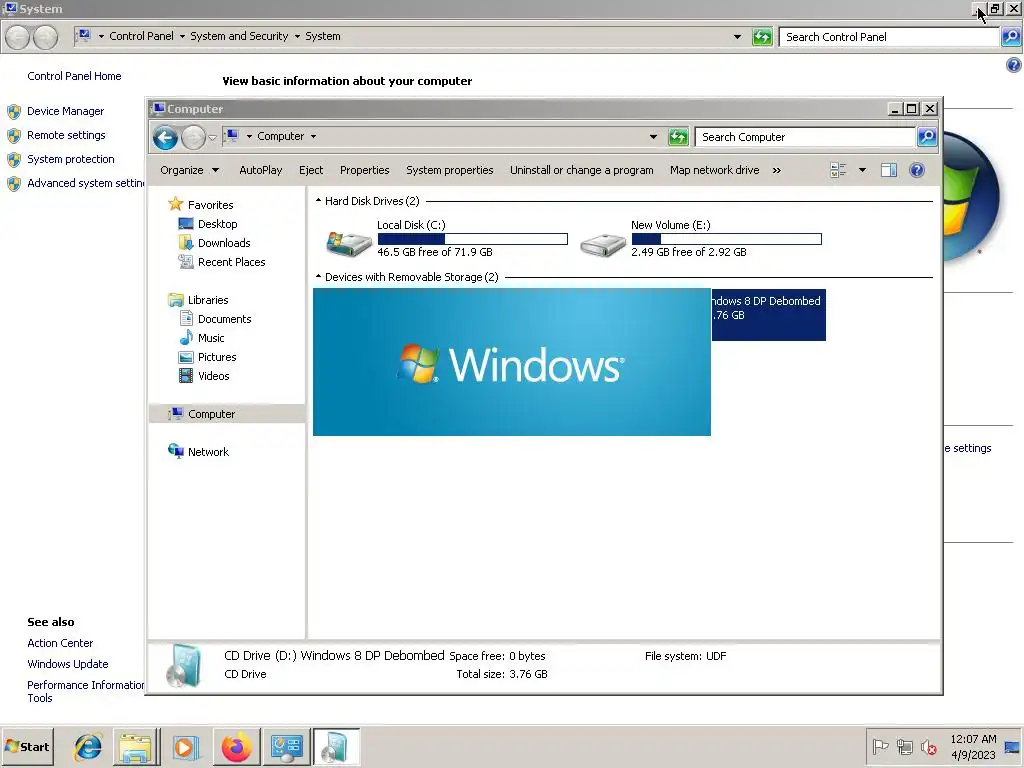Click Properties in the toolbar
Screen dimensions: 1024x768
click(364, 170)
